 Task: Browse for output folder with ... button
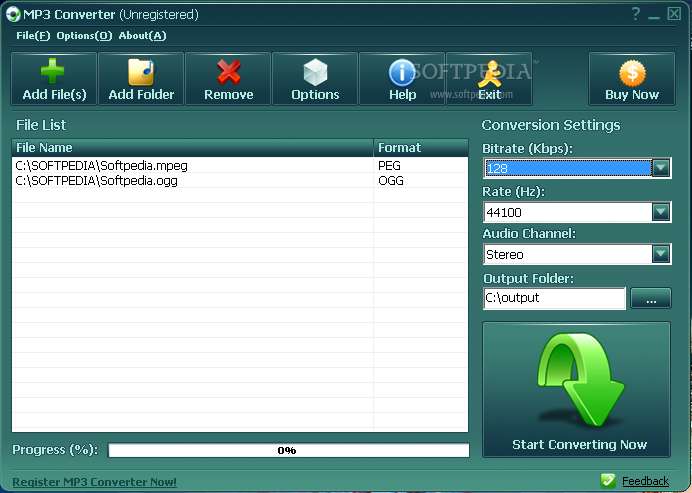[650, 298]
